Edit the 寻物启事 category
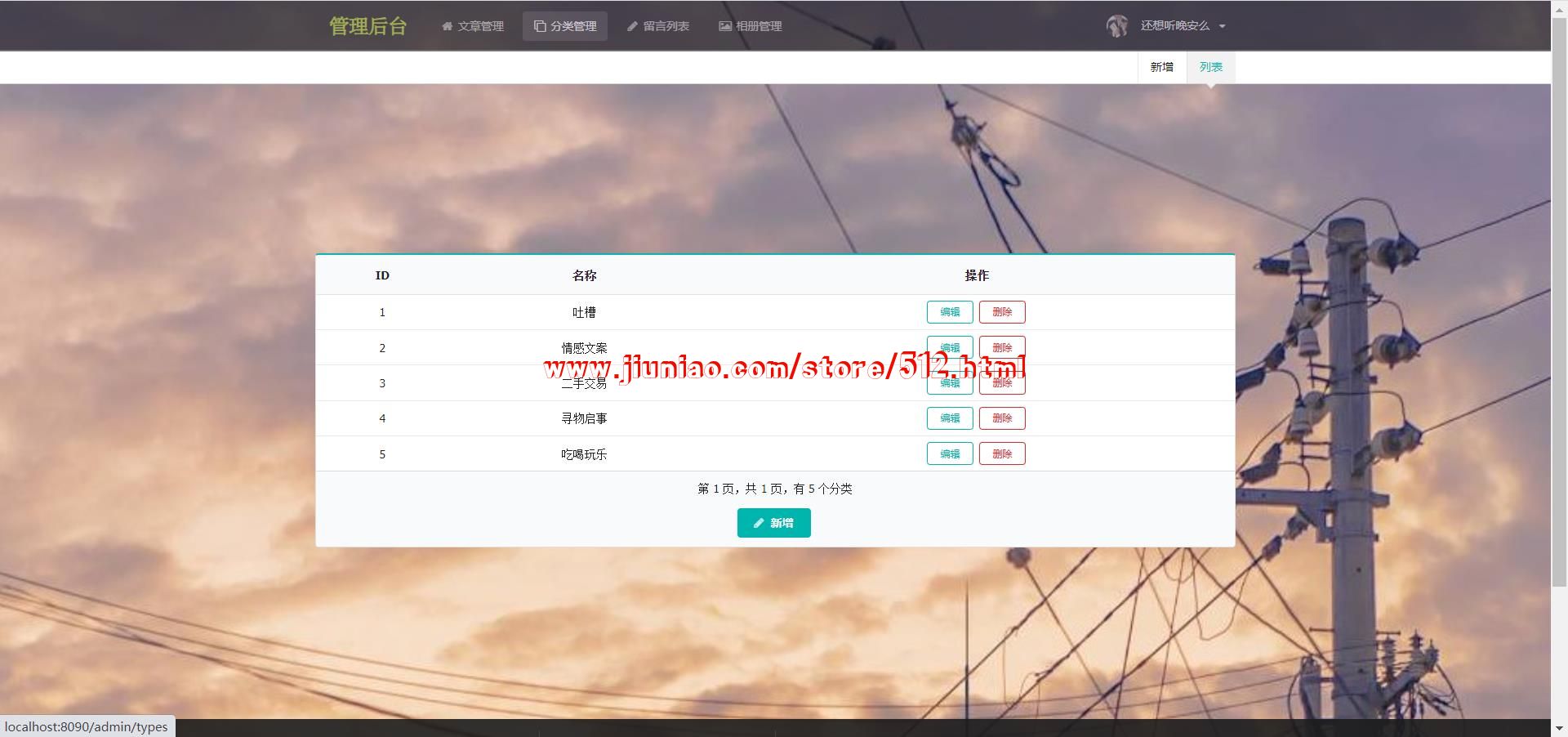Screen dimensions: 1568x737 [x=950, y=418]
